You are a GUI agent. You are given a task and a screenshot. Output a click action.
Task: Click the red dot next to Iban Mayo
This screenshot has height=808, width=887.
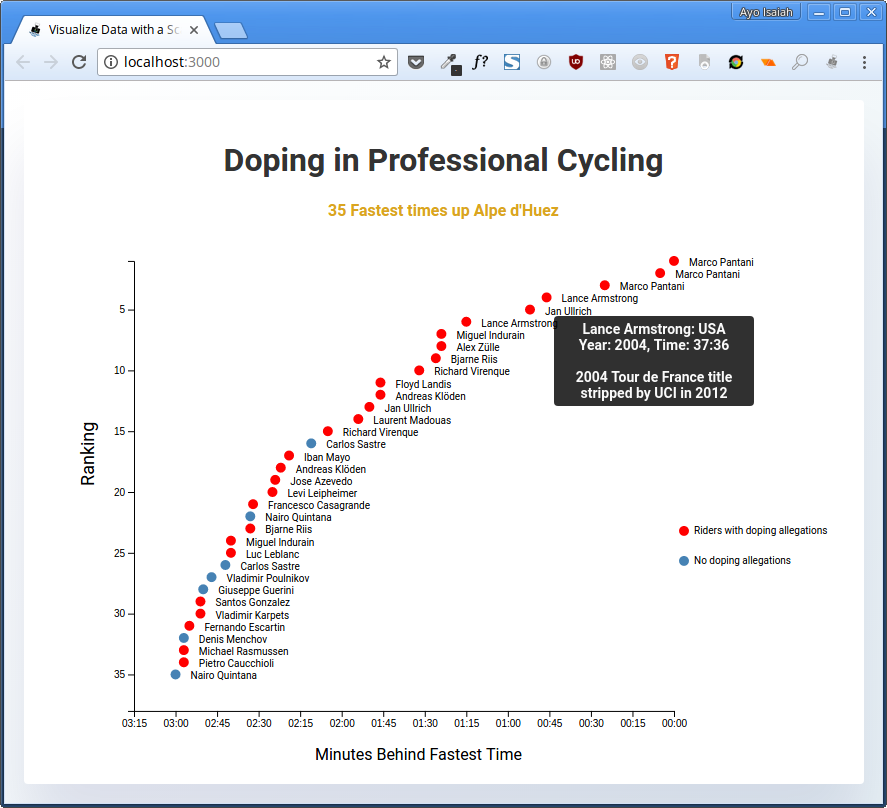point(289,455)
